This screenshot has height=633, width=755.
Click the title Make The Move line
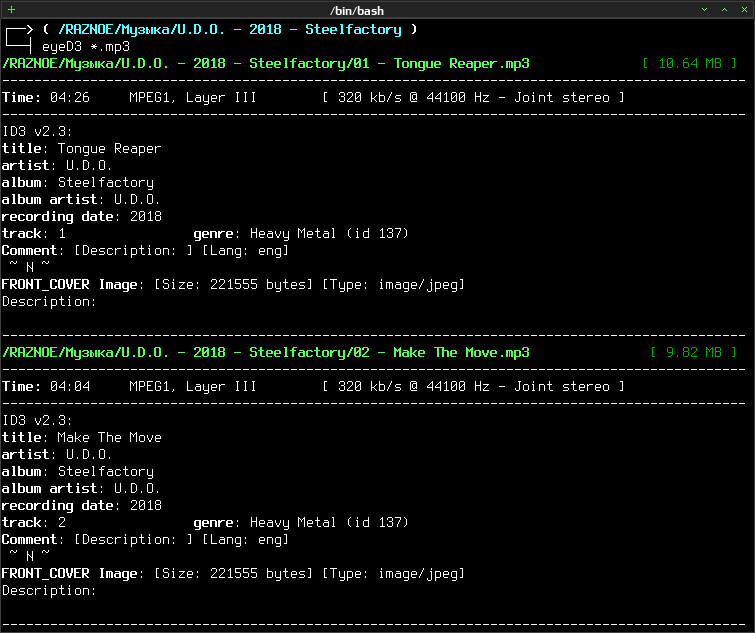(x=81, y=438)
